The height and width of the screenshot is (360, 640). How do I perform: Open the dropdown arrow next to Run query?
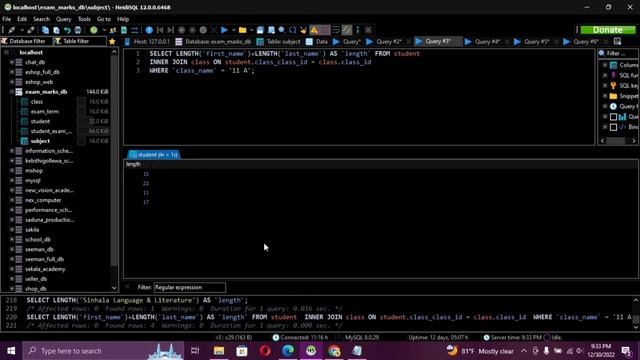click(233, 30)
